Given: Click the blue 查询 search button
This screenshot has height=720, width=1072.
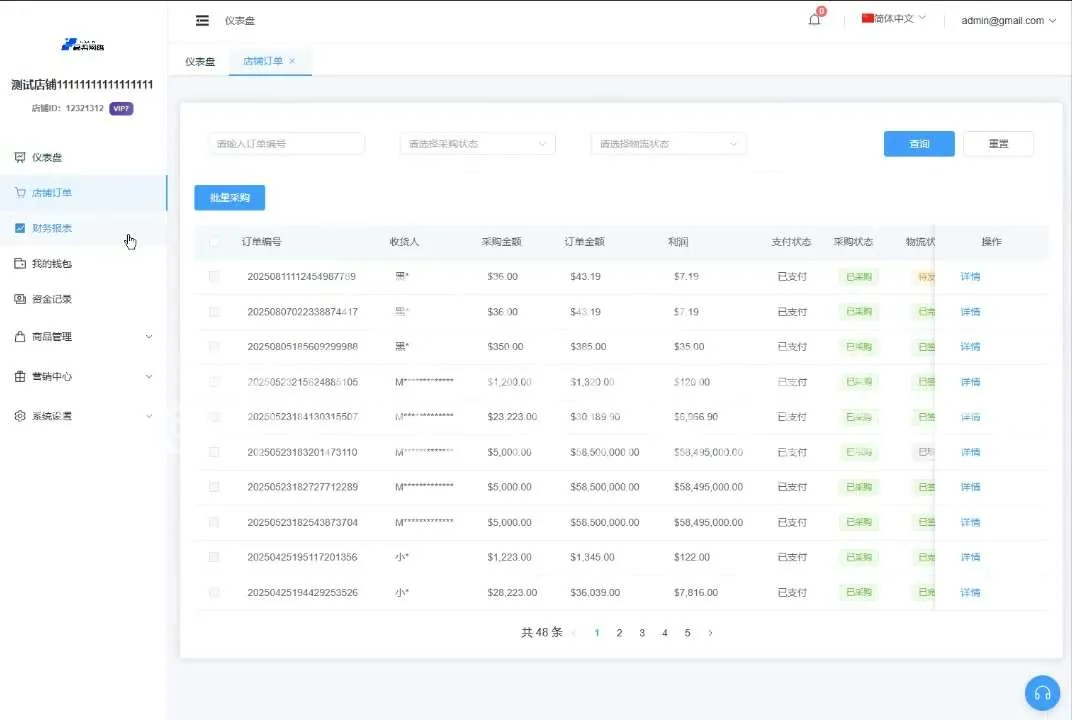Looking at the screenshot, I should click(919, 144).
